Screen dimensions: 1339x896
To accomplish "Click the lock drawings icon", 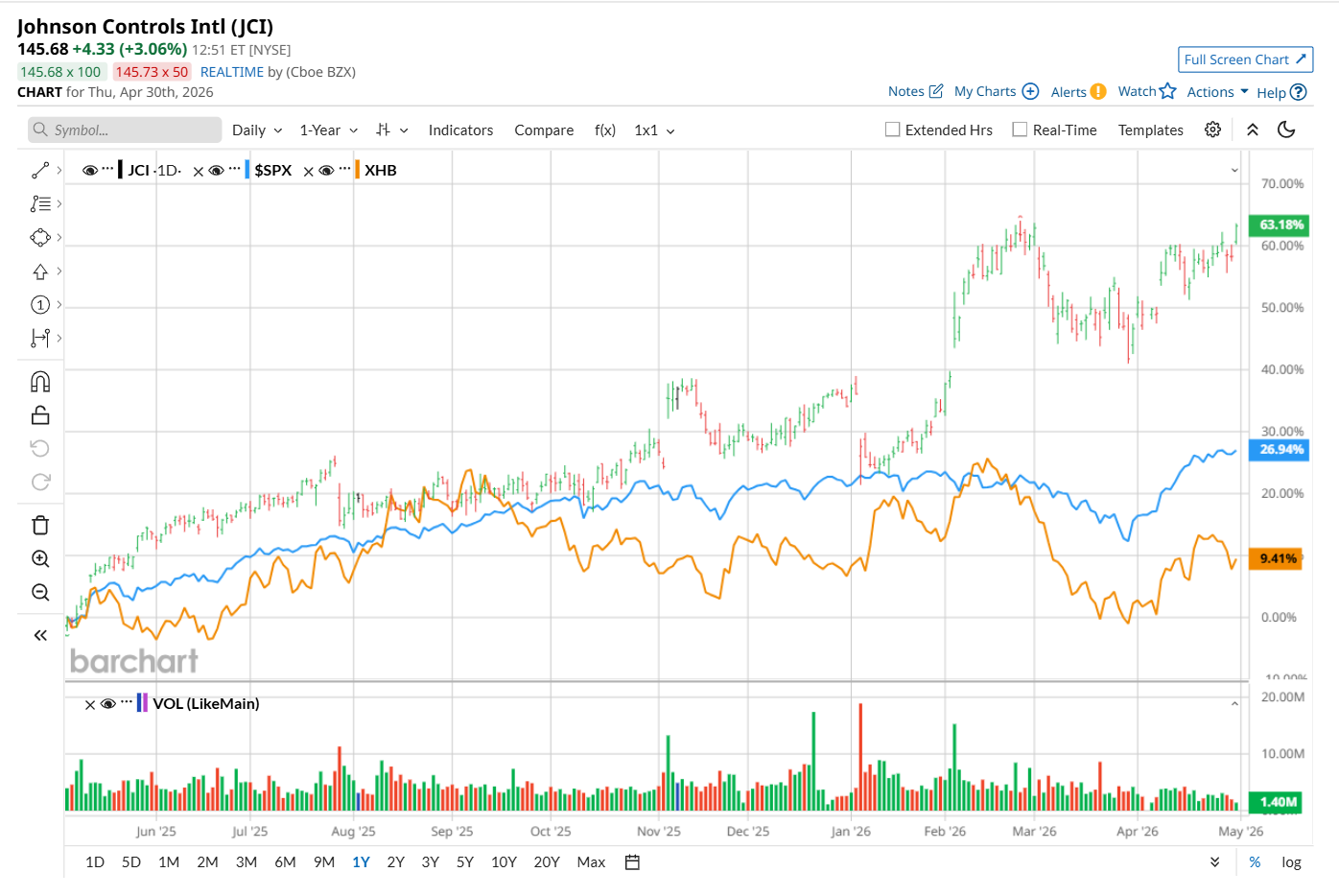I will point(40,415).
